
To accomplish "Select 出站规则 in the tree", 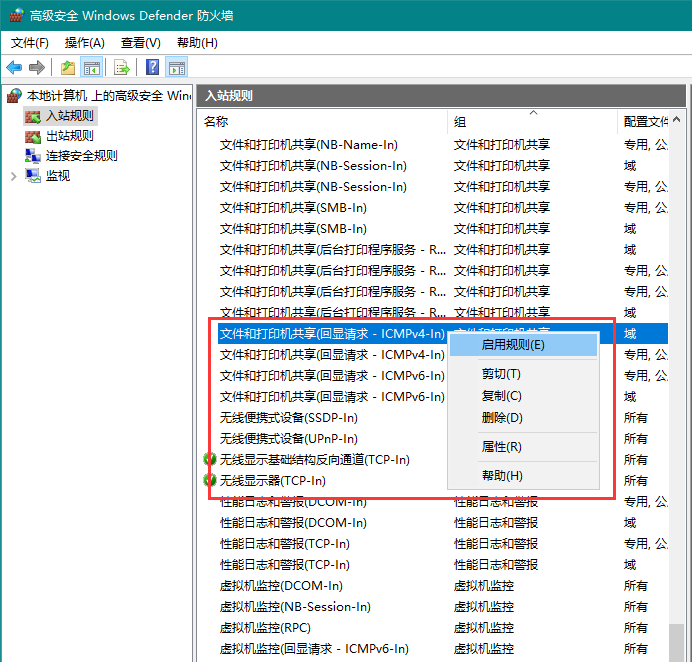I will (70, 135).
